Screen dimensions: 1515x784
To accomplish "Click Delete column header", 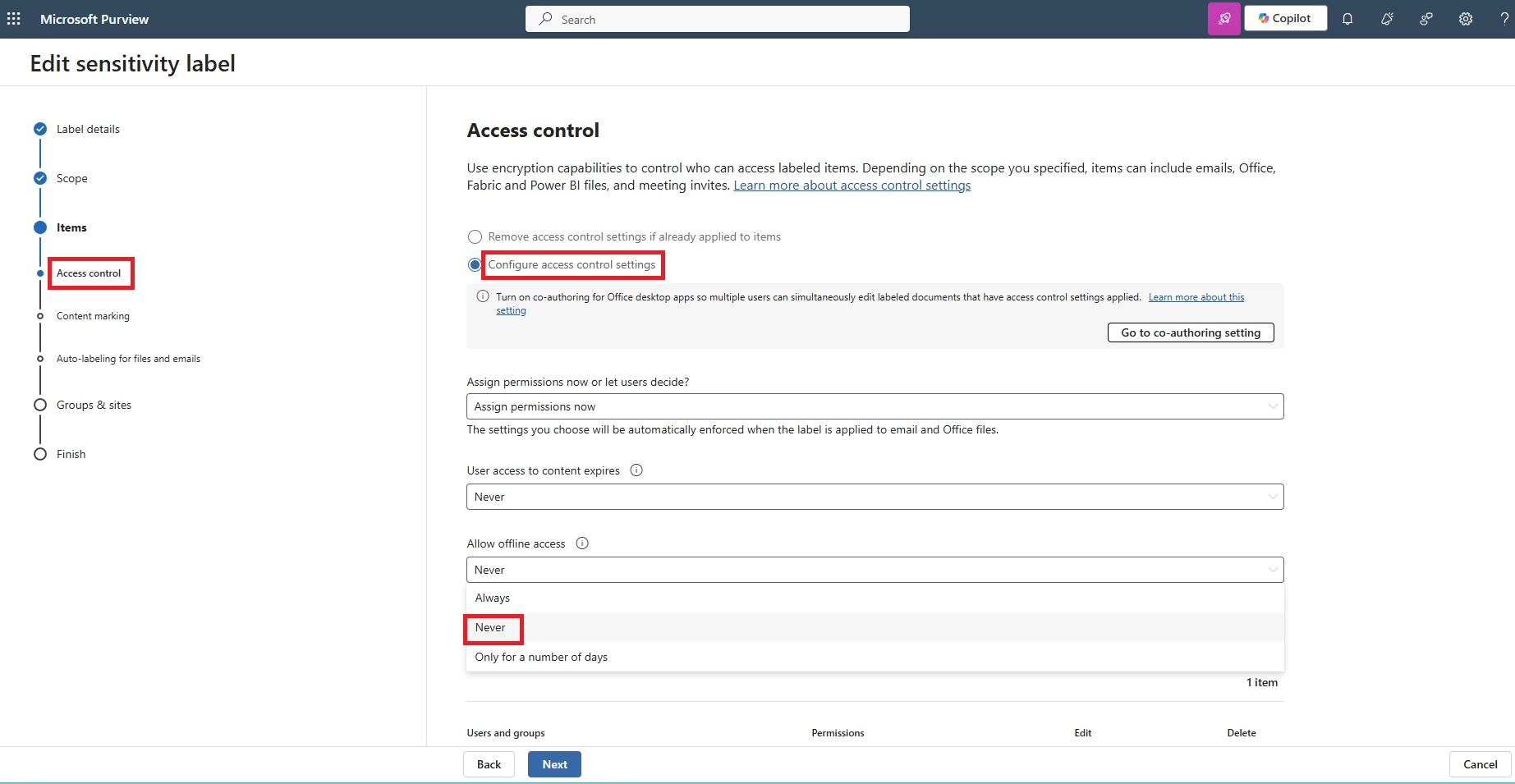I will click(x=1242, y=733).
